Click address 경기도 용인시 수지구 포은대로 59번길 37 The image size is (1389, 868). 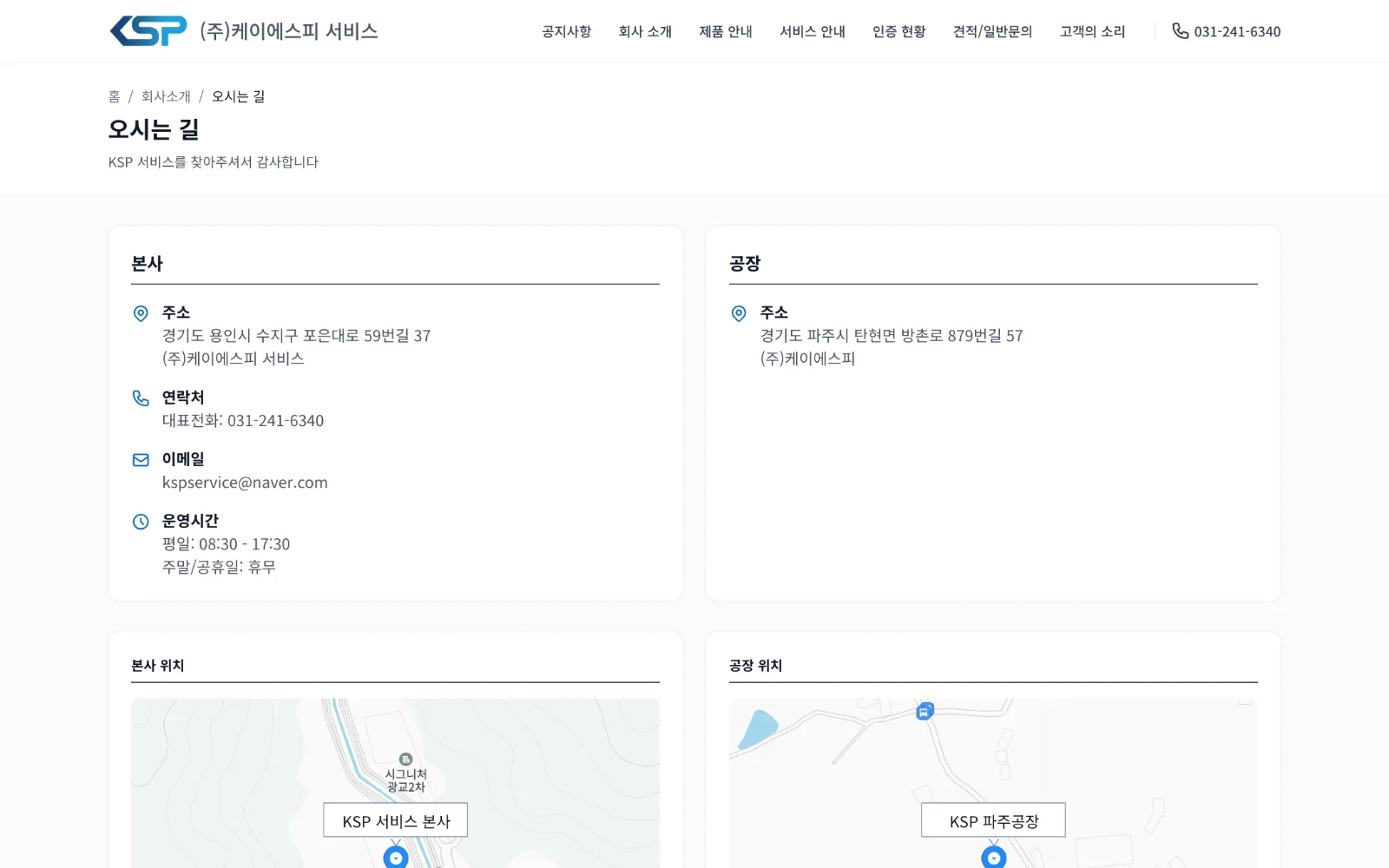point(297,336)
